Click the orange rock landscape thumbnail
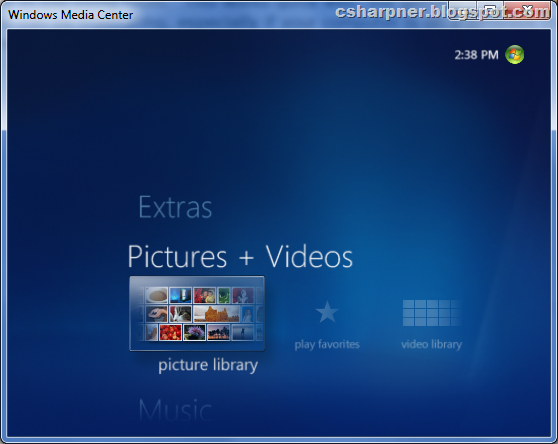The height and width of the screenshot is (444, 558). click(x=217, y=314)
